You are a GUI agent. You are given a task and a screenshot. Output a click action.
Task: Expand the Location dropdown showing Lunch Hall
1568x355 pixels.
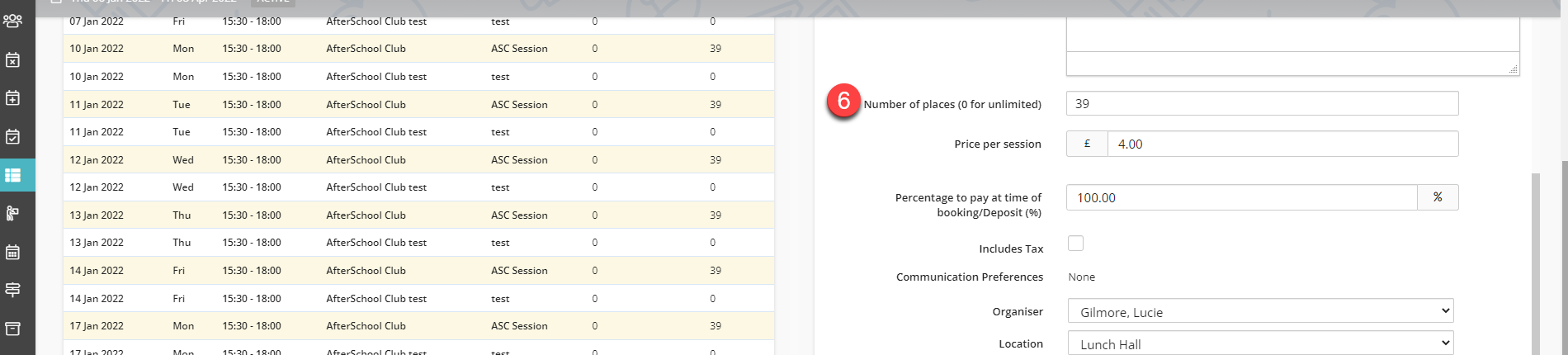[1260, 343]
